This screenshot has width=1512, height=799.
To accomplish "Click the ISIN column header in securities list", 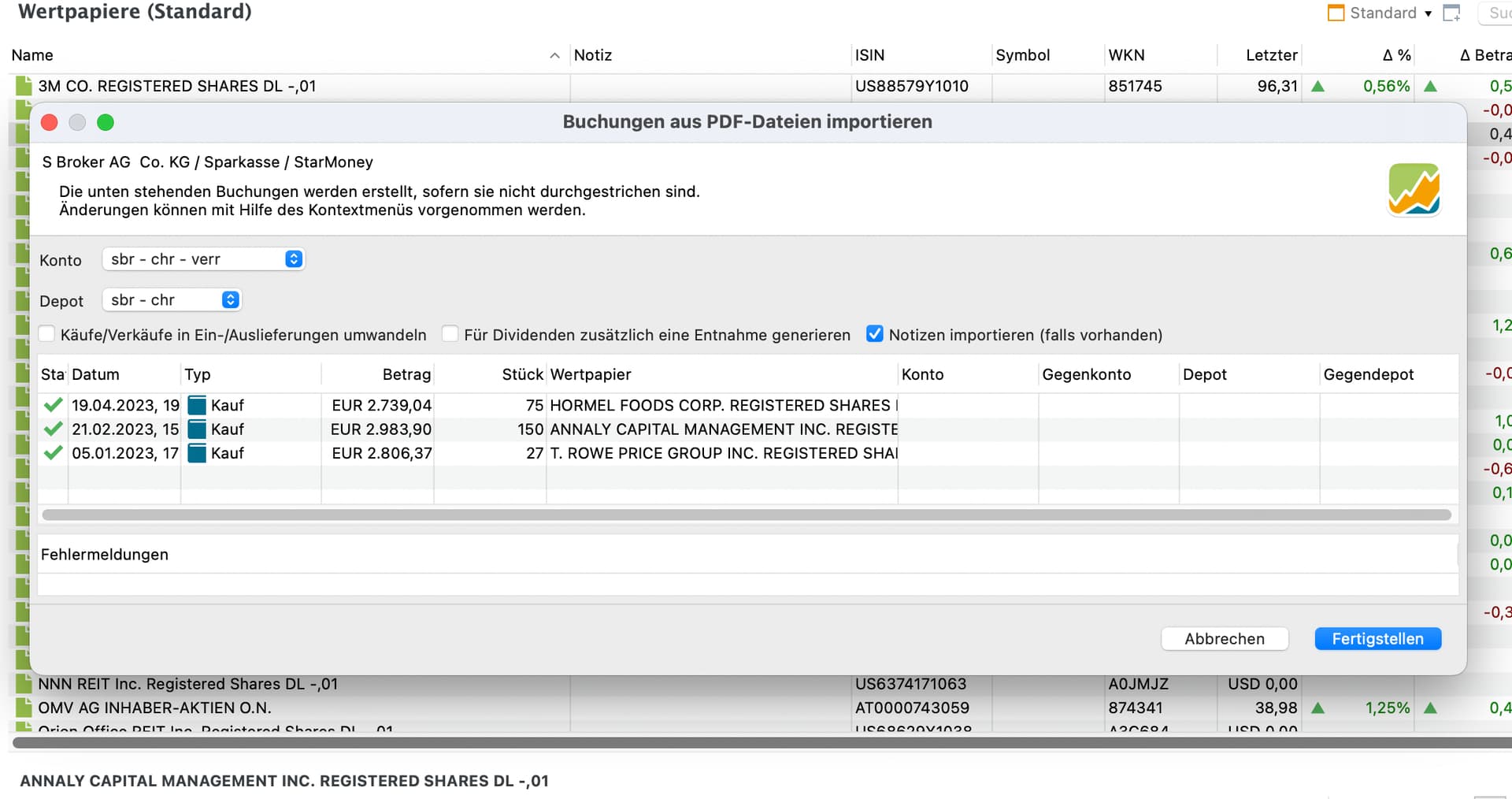I will tap(922, 55).
